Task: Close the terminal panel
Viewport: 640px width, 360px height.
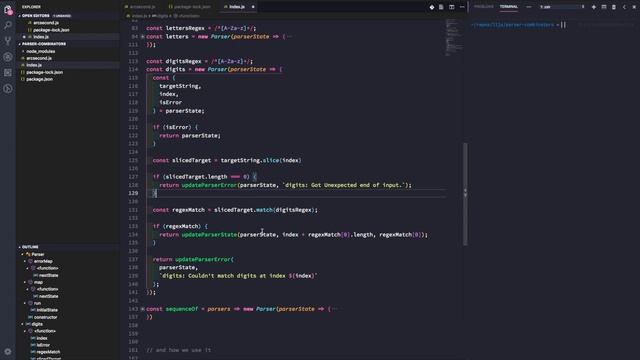Action: coord(634,7)
